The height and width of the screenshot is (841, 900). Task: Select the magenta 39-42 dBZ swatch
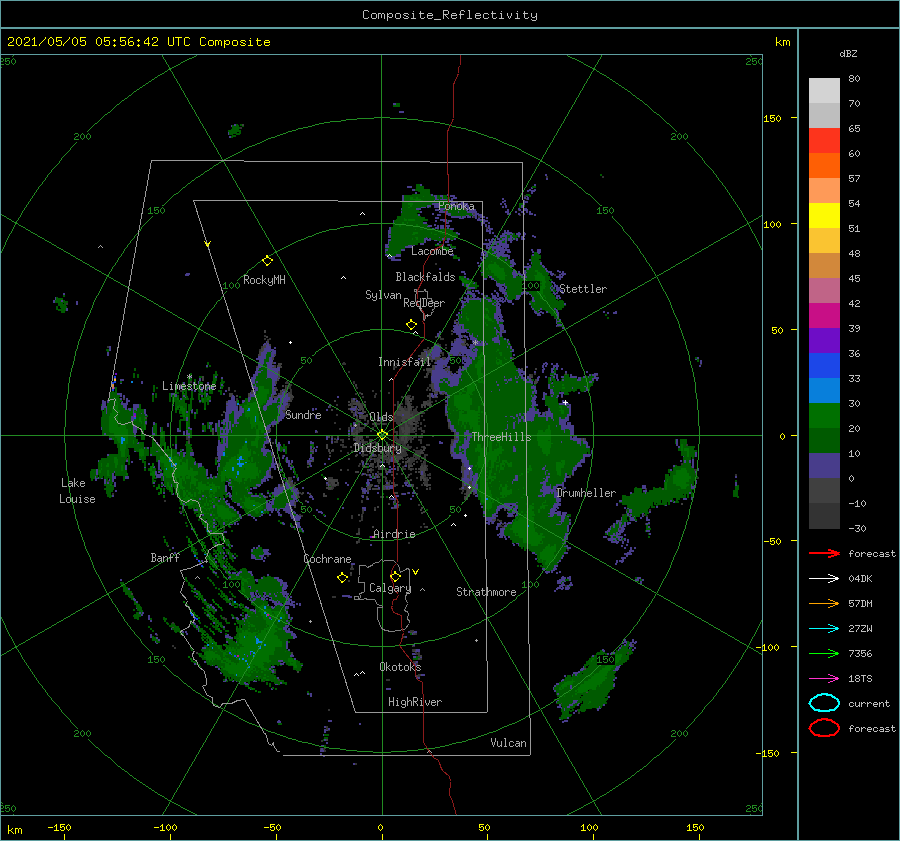[824, 316]
